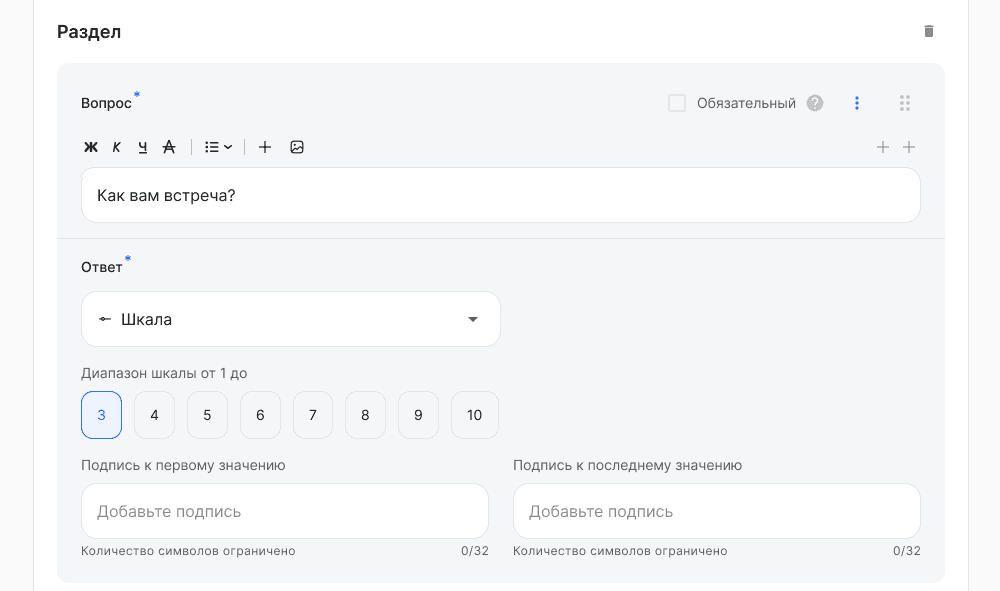Select scale value 10 for the range

(474, 415)
